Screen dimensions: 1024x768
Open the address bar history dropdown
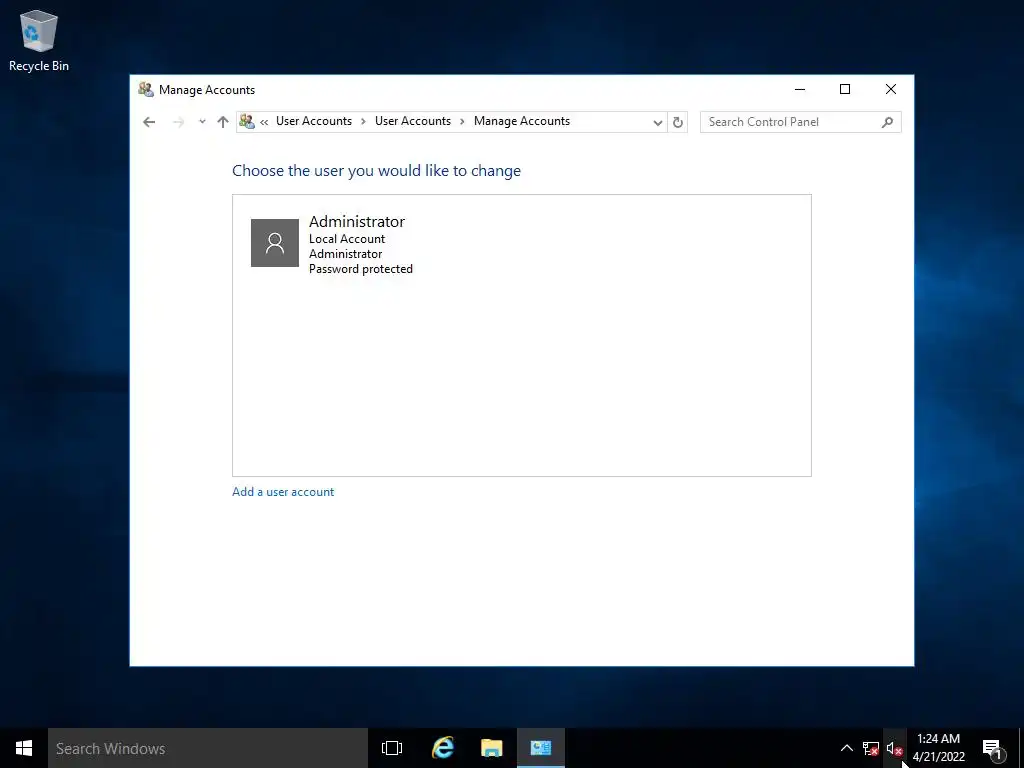[x=658, y=122]
